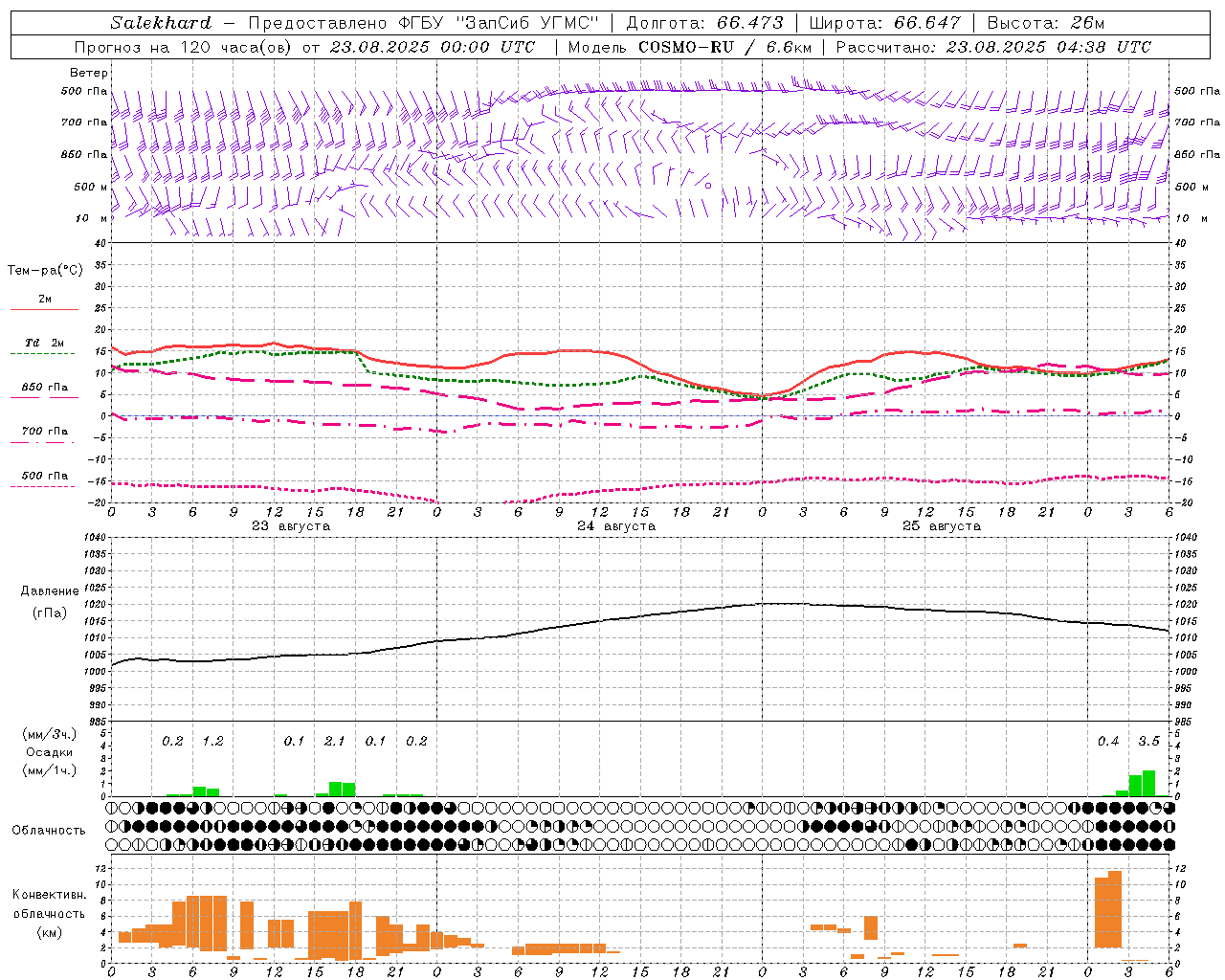
Task: Select the "Широта: 66.647" header value
Action: pos(885,23)
